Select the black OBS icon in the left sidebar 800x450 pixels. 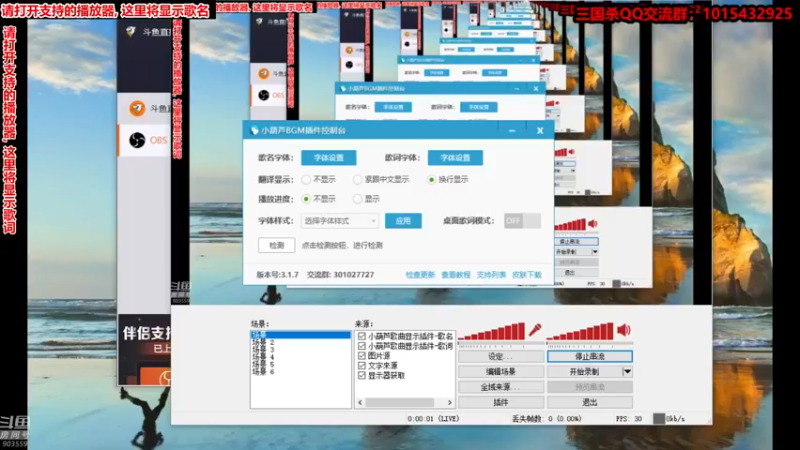click(137, 140)
